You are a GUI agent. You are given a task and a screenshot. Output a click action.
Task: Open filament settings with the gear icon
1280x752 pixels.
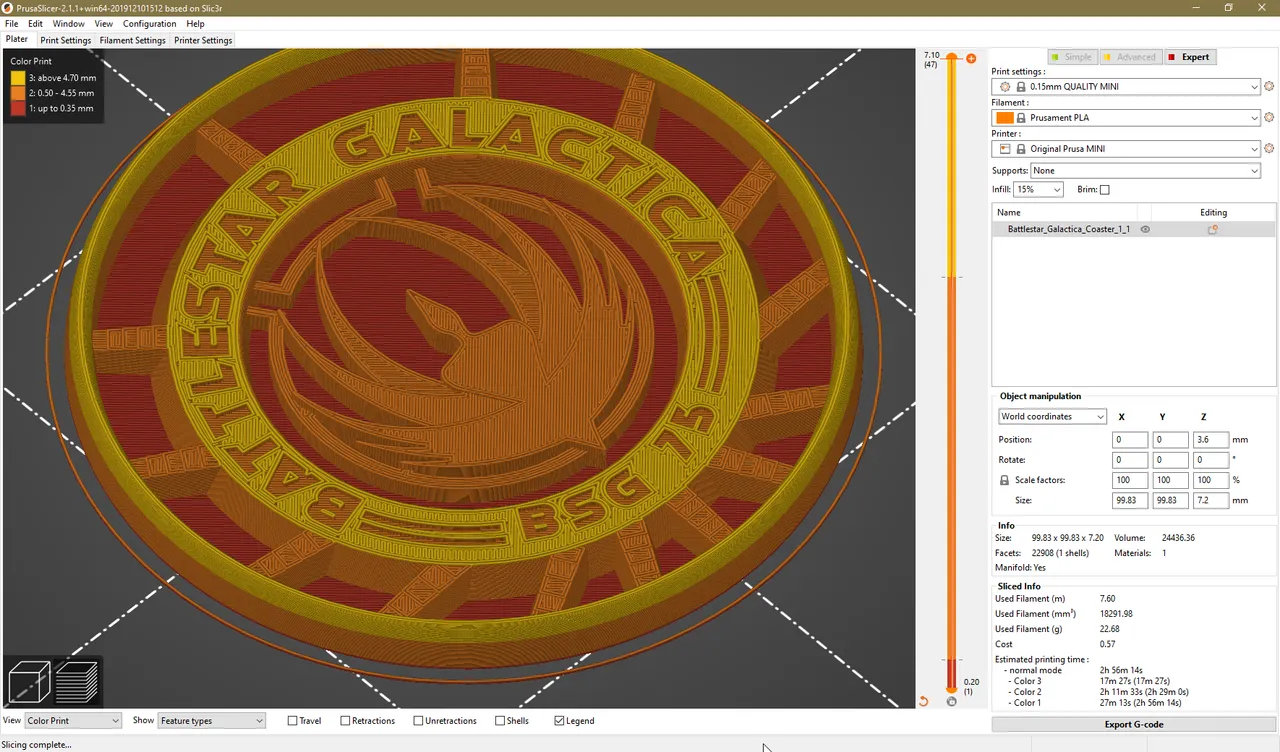[x=1269, y=118]
